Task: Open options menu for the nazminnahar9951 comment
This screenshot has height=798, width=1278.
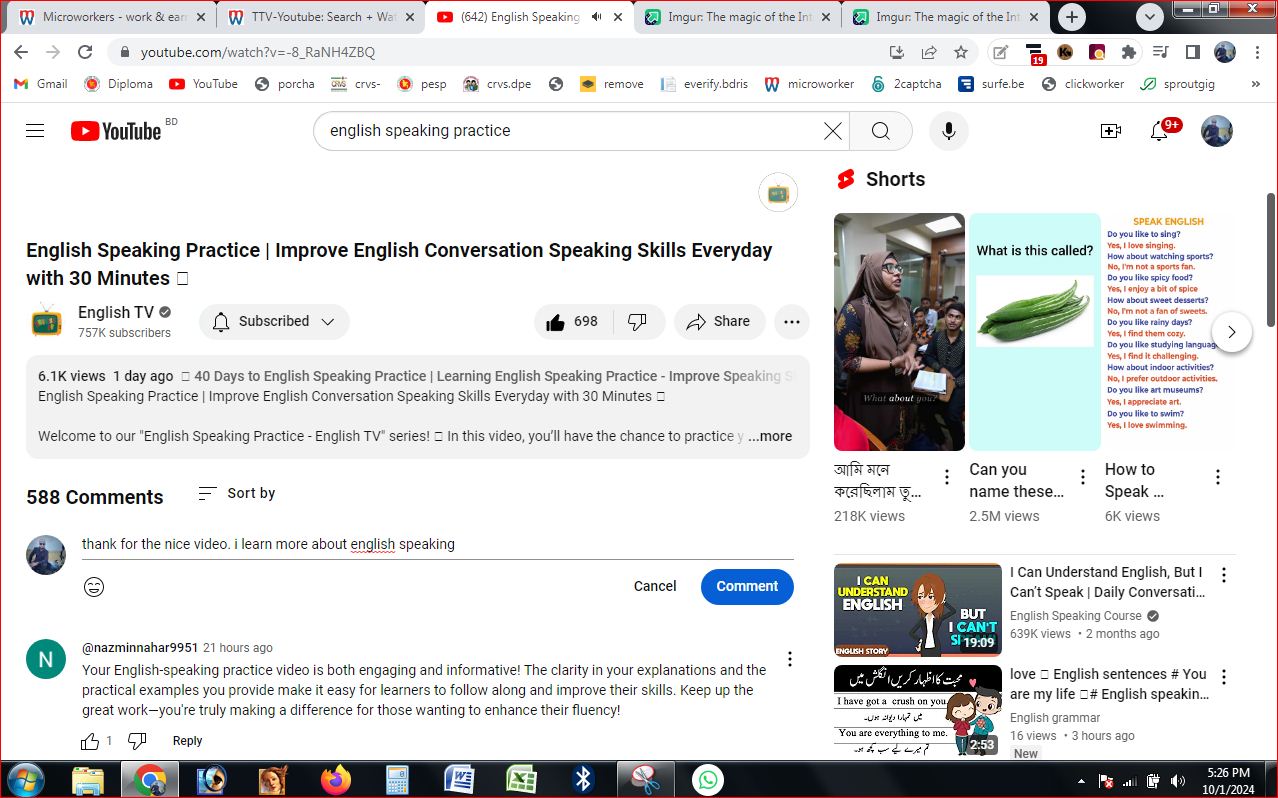Action: [790, 659]
